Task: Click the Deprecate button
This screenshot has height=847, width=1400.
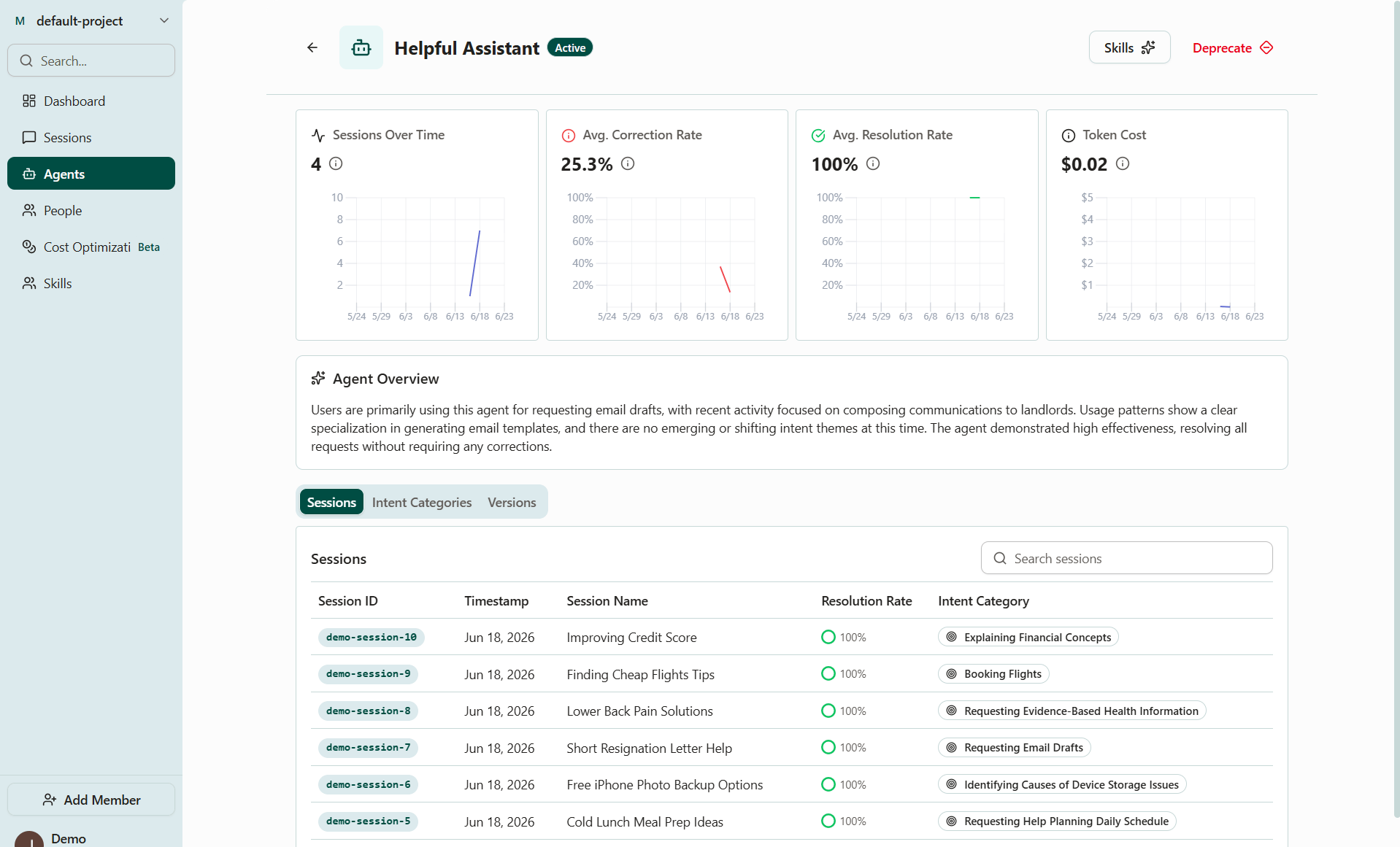Action: click(x=1233, y=47)
